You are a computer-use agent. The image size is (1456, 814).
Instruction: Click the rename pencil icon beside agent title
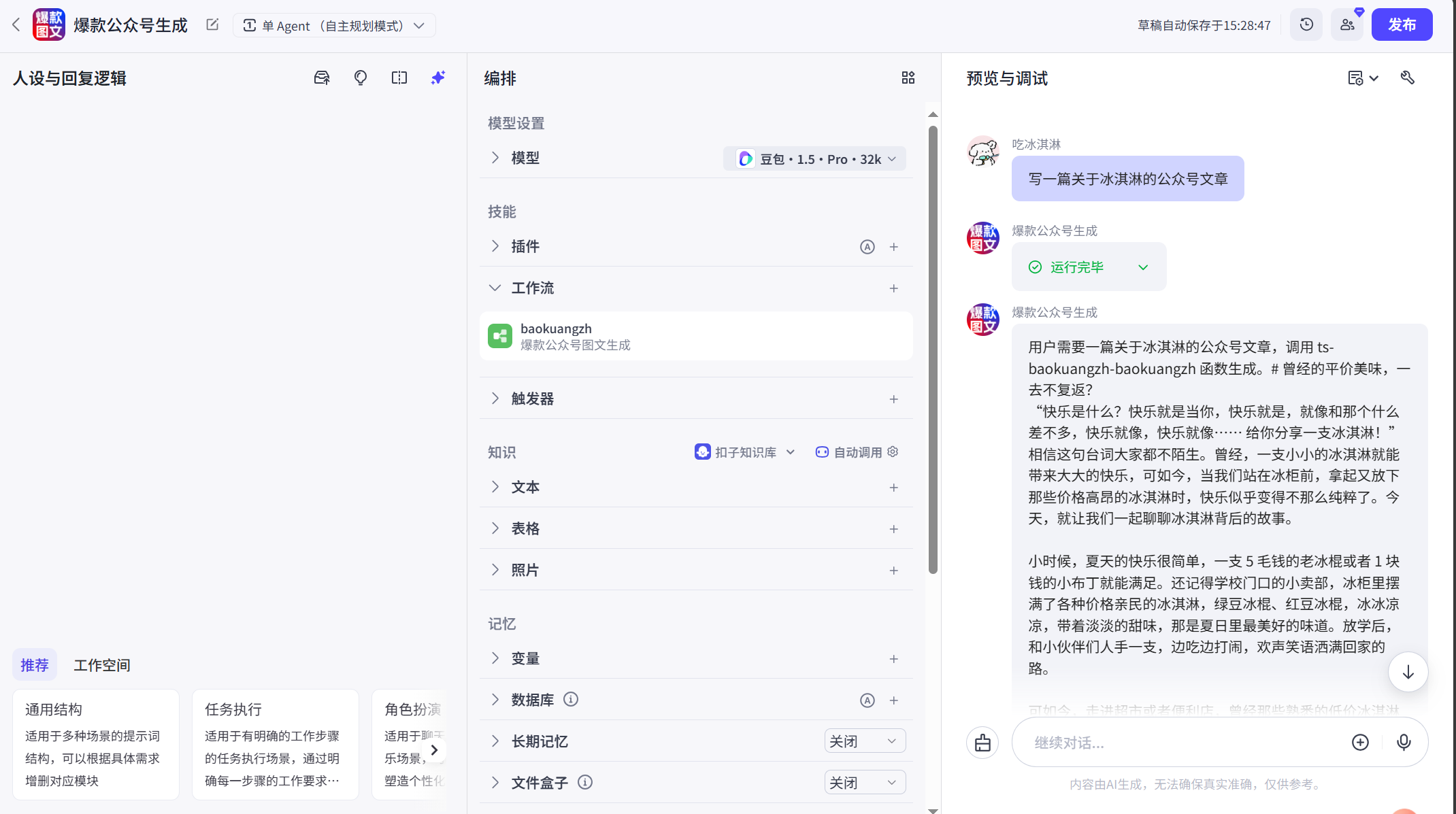tap(212, 24)
